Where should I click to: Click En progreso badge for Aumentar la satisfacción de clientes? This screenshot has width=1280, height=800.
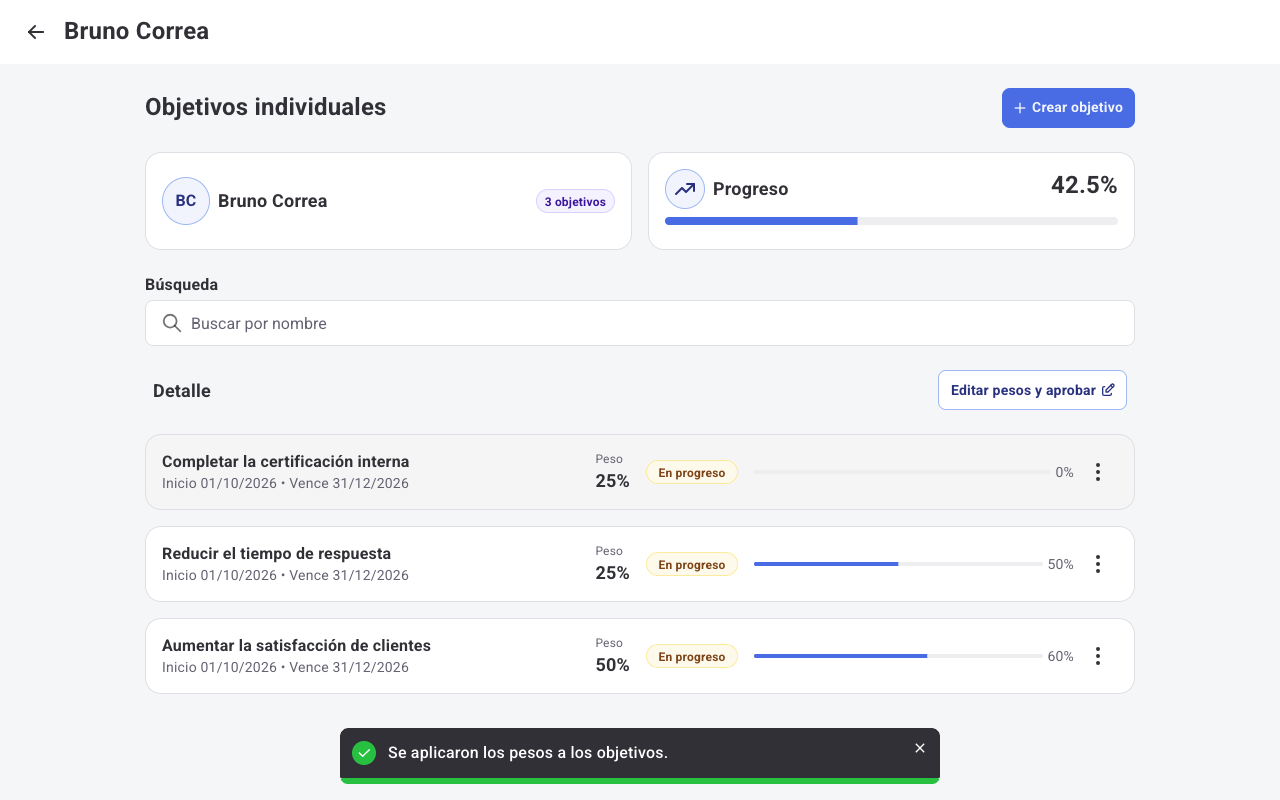point(692,656)
